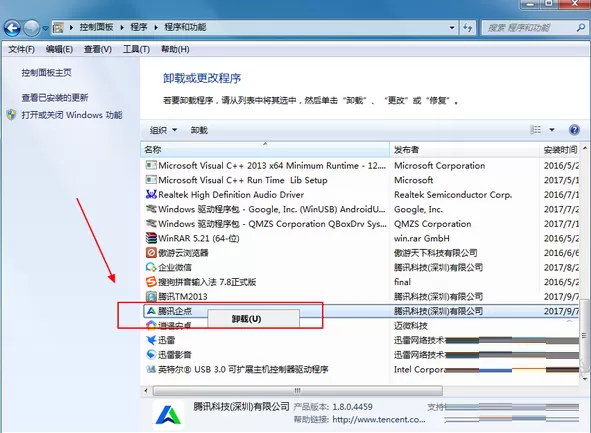Image resolution: width=591 pixels, height=433 pixels.
Task: Open the 查看(V) menu
Action: tap(98, 49)
